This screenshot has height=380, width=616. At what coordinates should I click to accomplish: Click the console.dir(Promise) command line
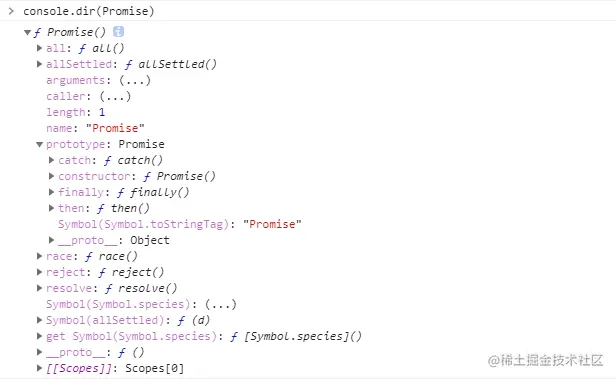pos(89,11)
